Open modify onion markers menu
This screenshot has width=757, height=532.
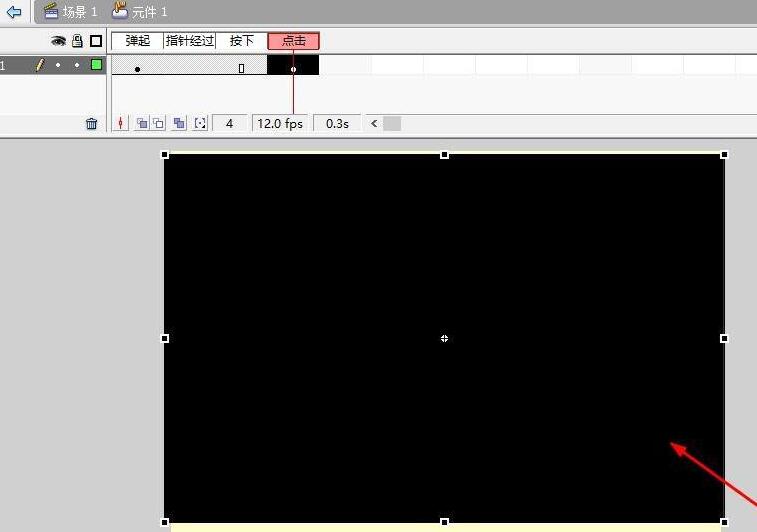coord(200,124)
